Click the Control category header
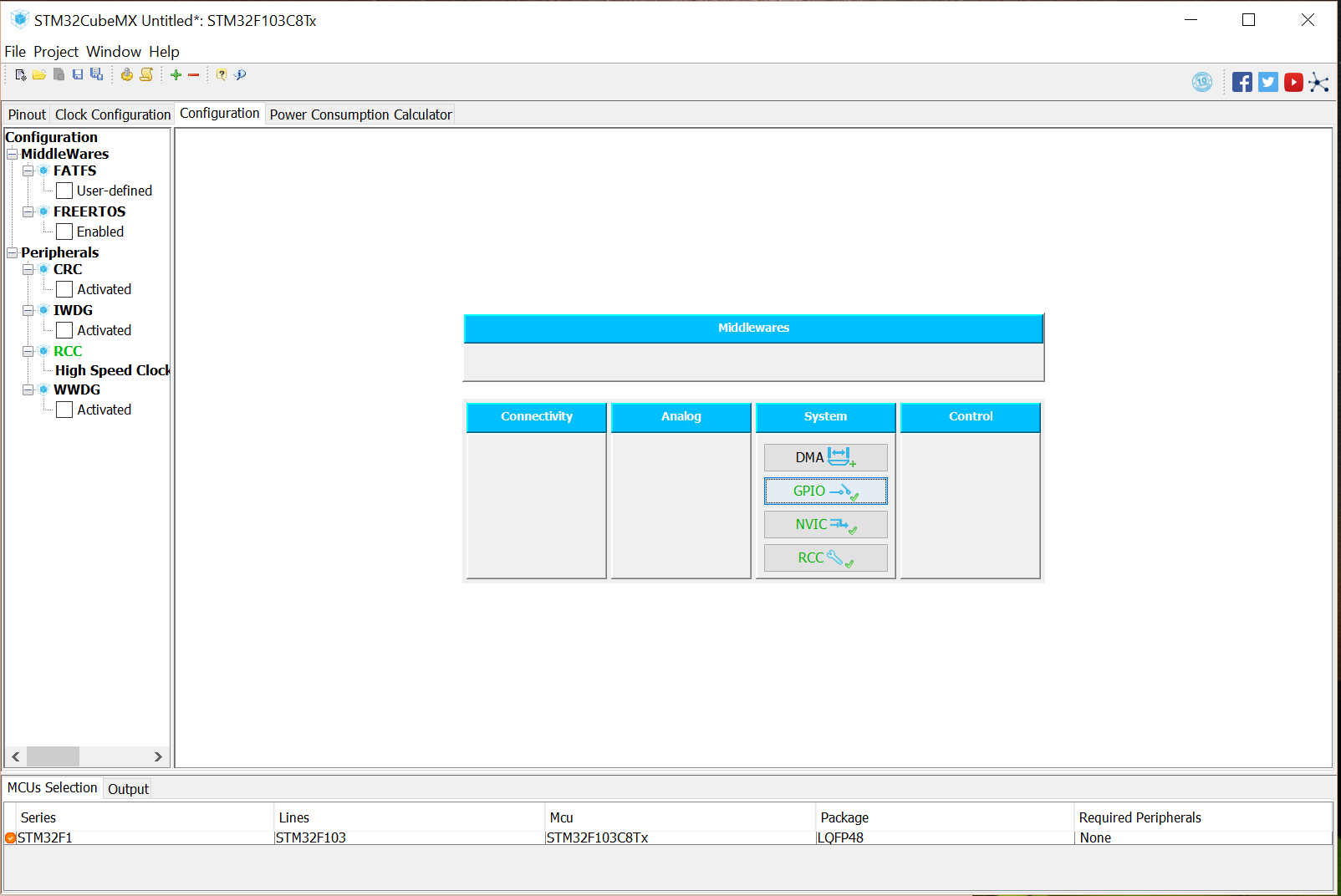The image size is (1341, 896). tap(970, 416)
